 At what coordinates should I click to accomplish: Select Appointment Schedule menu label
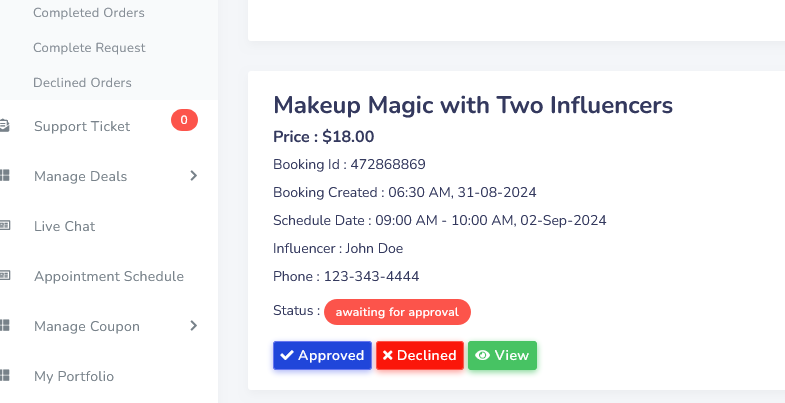(109, 276)
